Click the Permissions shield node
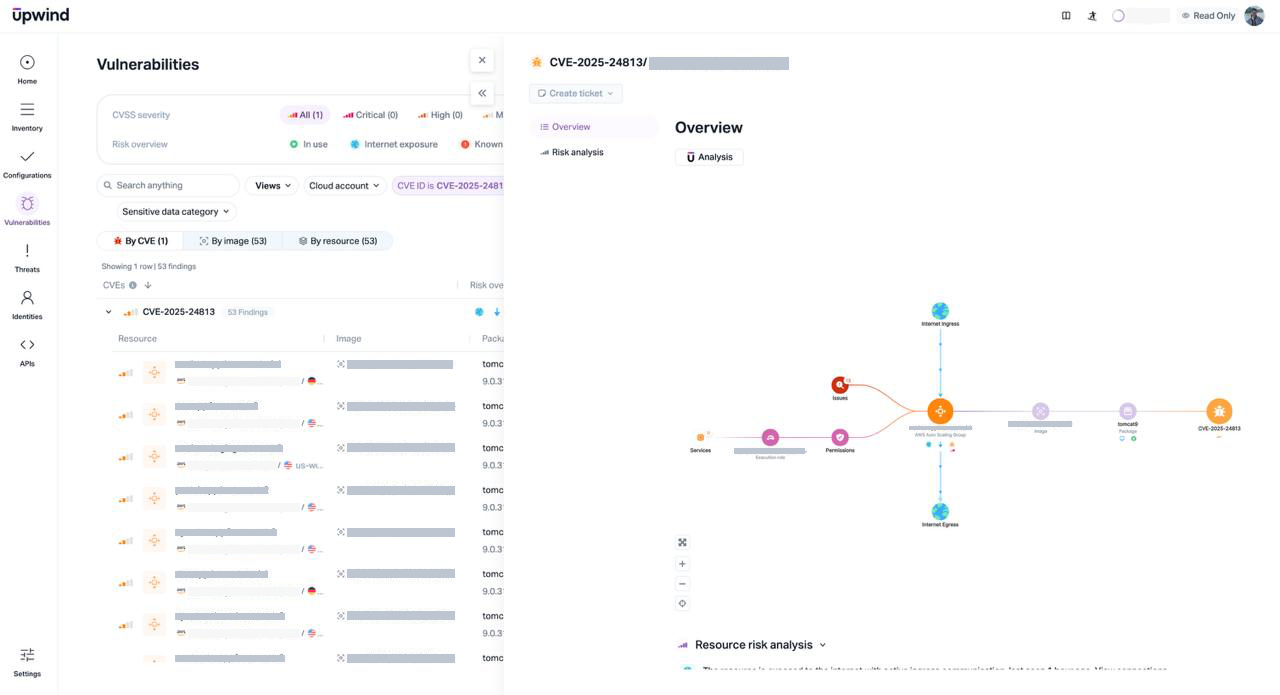This screenshot has width=1280, height=695. point(840,437)
